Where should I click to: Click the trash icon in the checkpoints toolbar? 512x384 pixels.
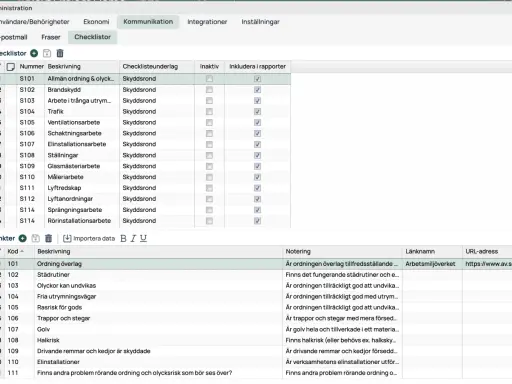tap(49, 238)
